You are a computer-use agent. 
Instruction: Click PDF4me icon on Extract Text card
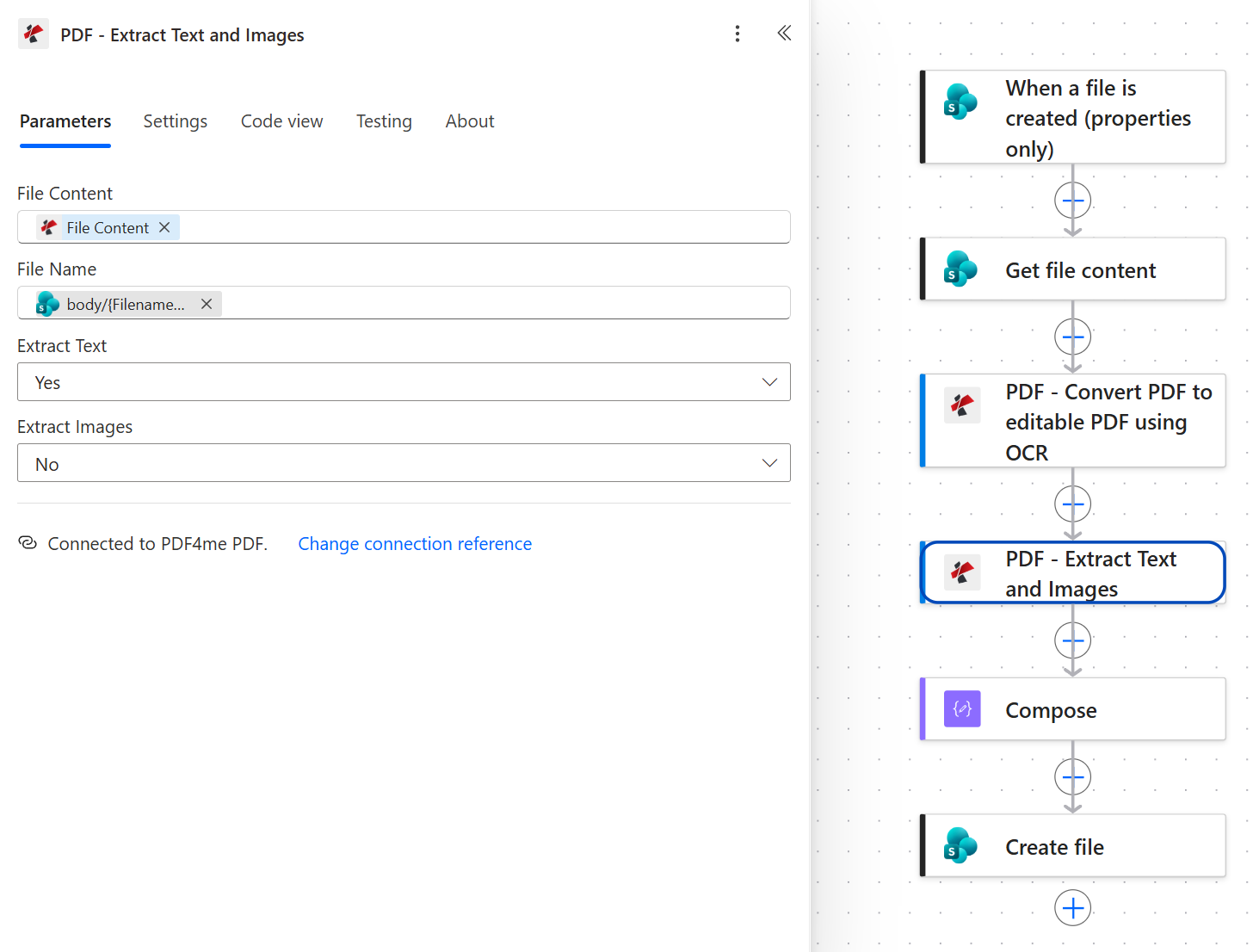click(962, 572)
